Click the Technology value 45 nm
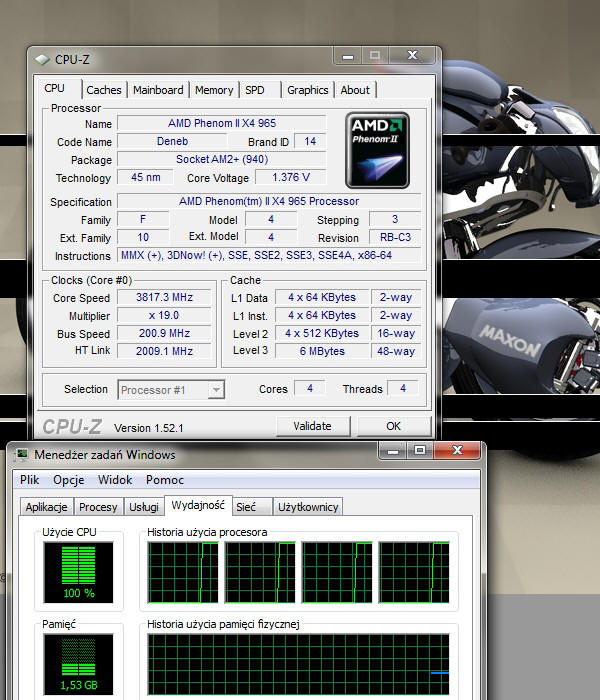 click(145, 177)
